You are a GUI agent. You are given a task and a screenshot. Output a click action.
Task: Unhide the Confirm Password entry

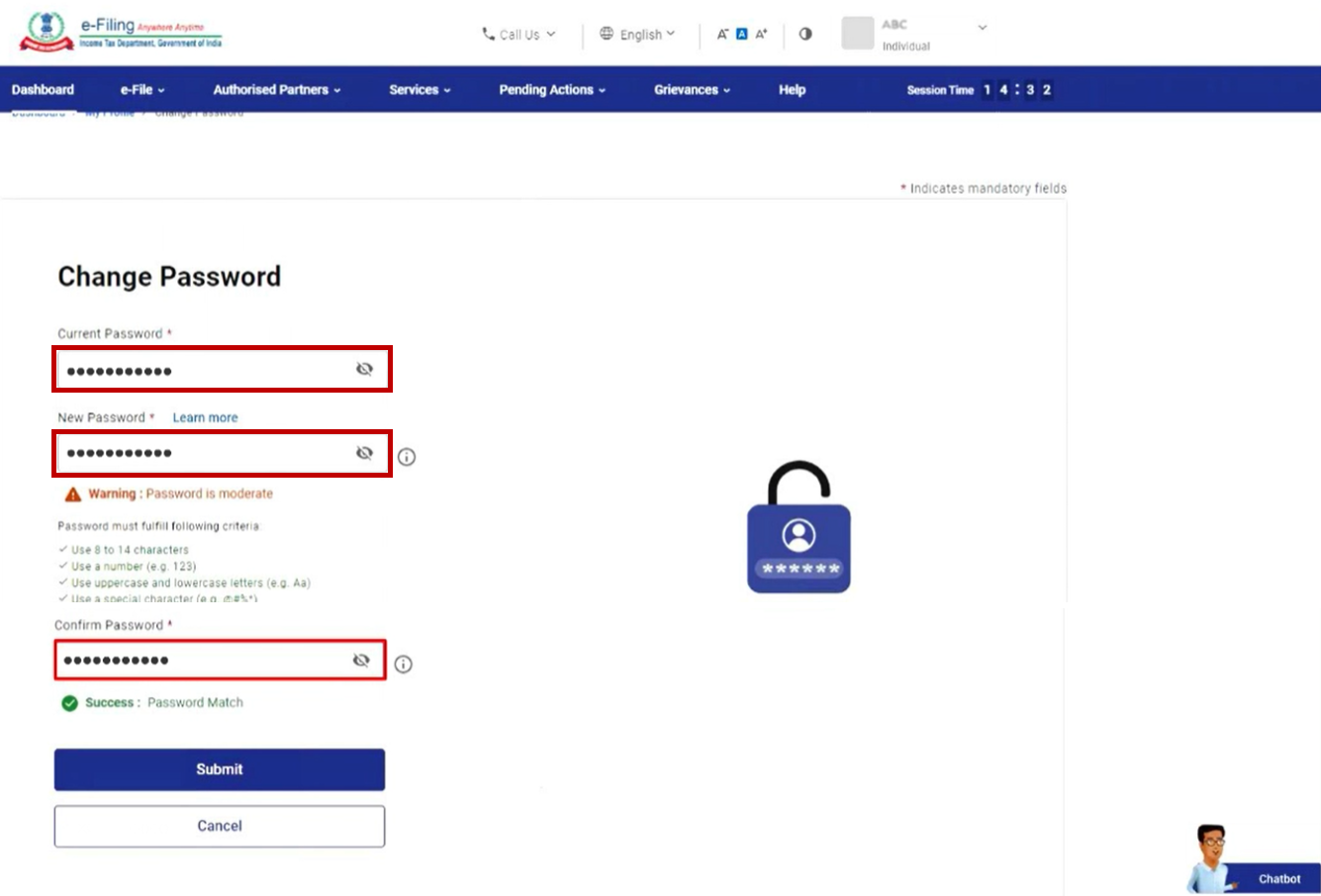(x=361, y=661)
